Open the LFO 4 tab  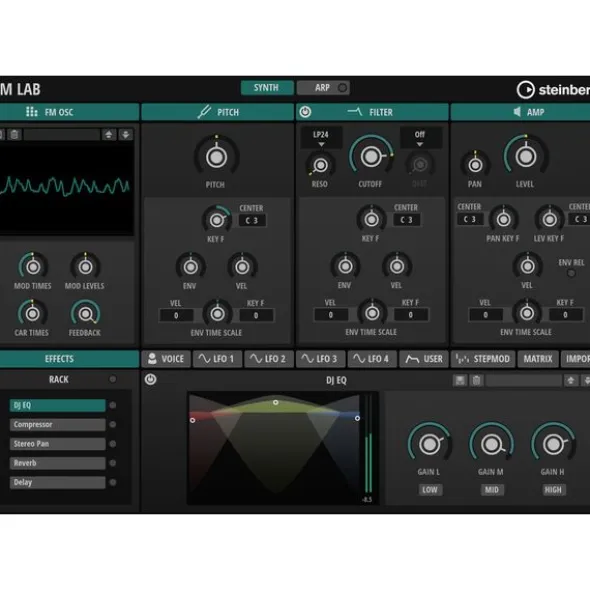pyautogui.click(x=372, y=359)
